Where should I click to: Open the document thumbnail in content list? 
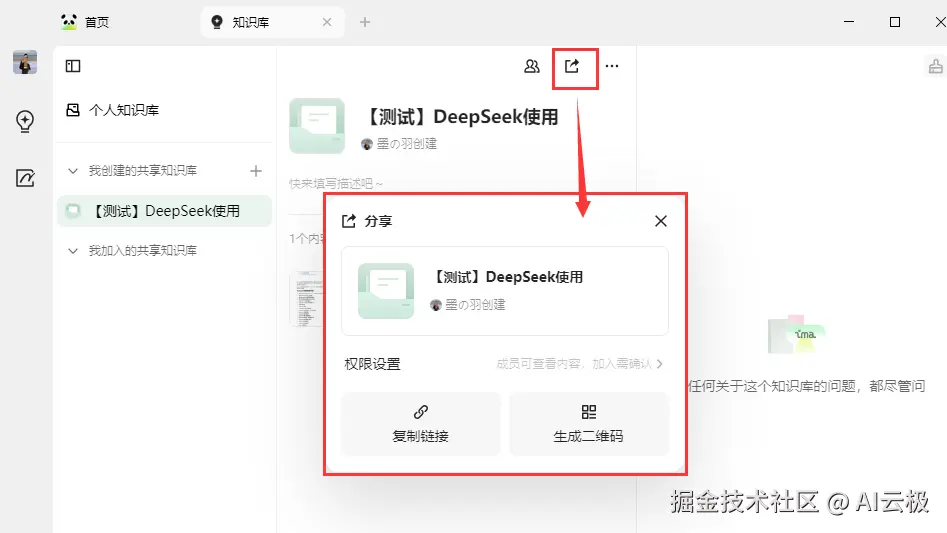tap(306, 298)
